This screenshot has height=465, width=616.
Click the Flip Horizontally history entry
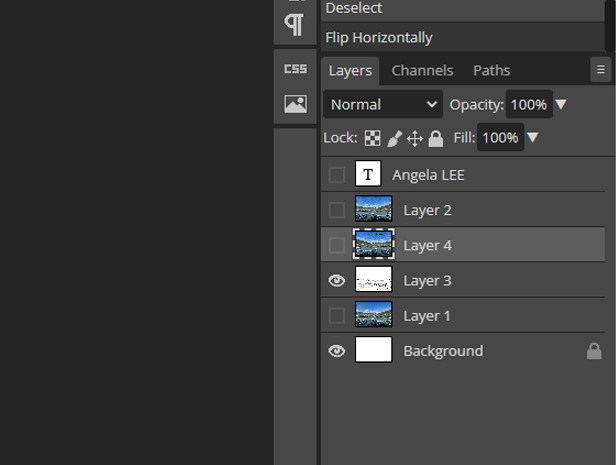379,38
